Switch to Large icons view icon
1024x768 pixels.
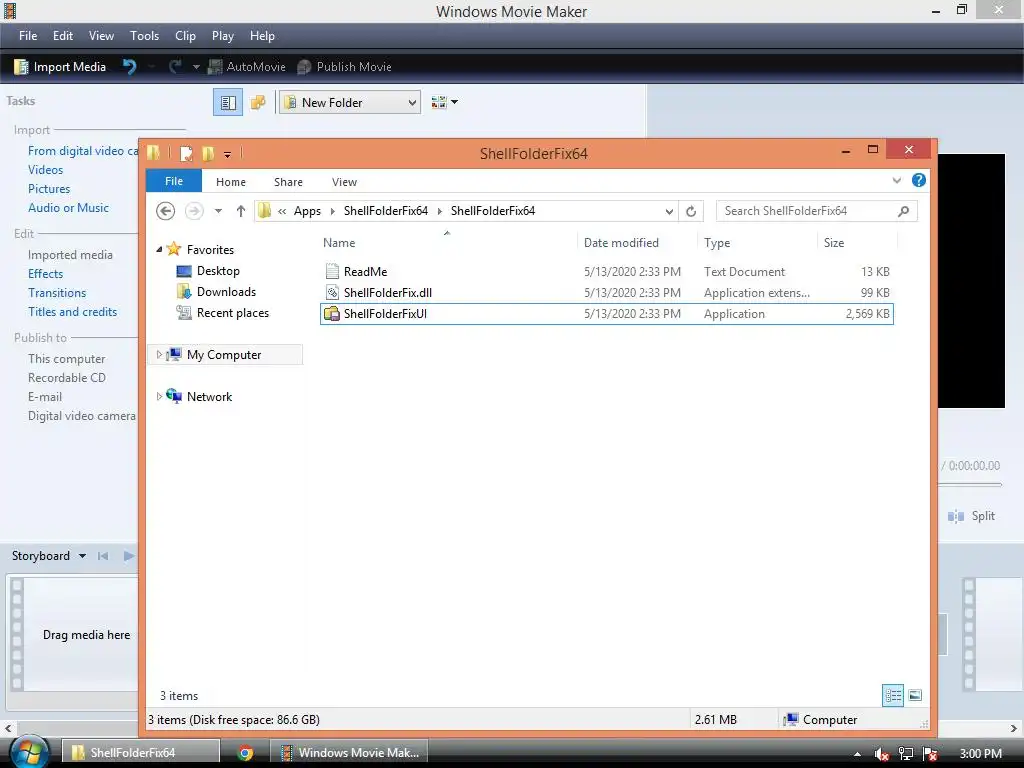[x=915, y=696]
